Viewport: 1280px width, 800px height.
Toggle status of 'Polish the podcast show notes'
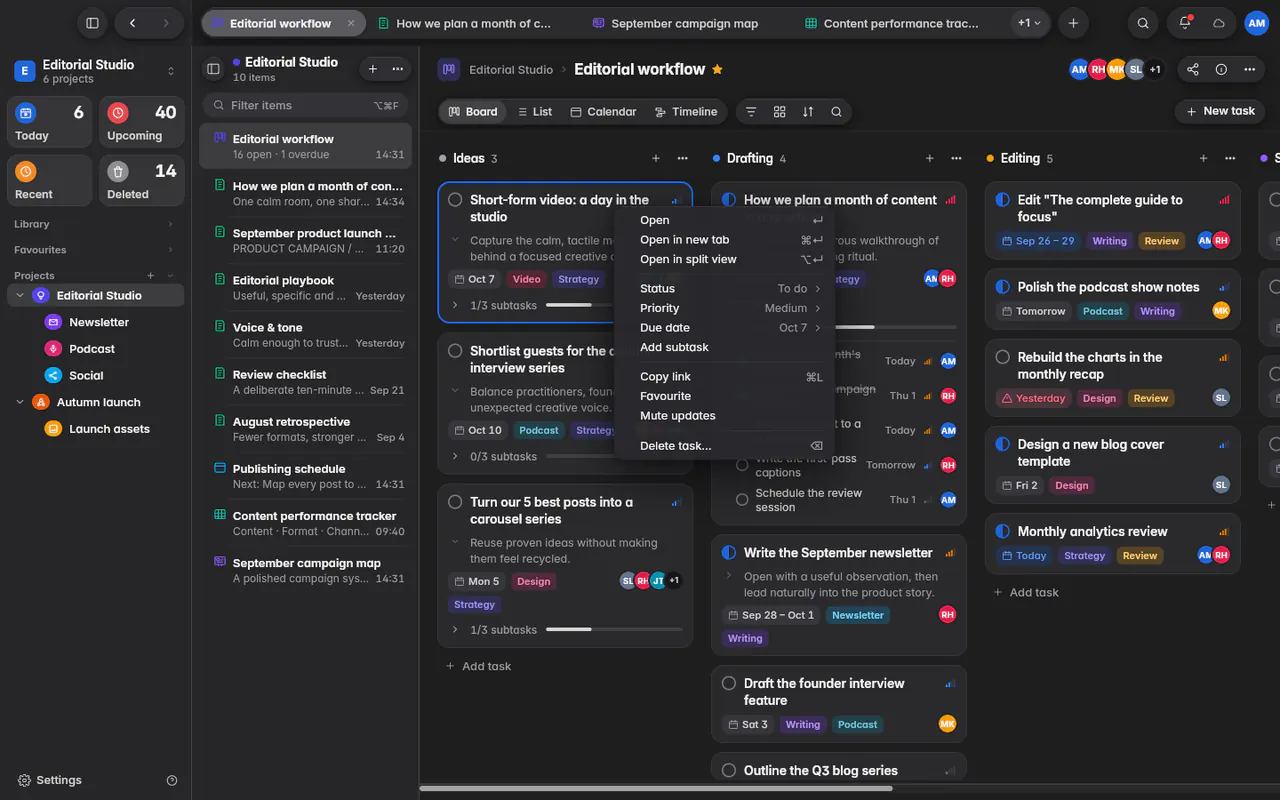tap(1003, 287)
